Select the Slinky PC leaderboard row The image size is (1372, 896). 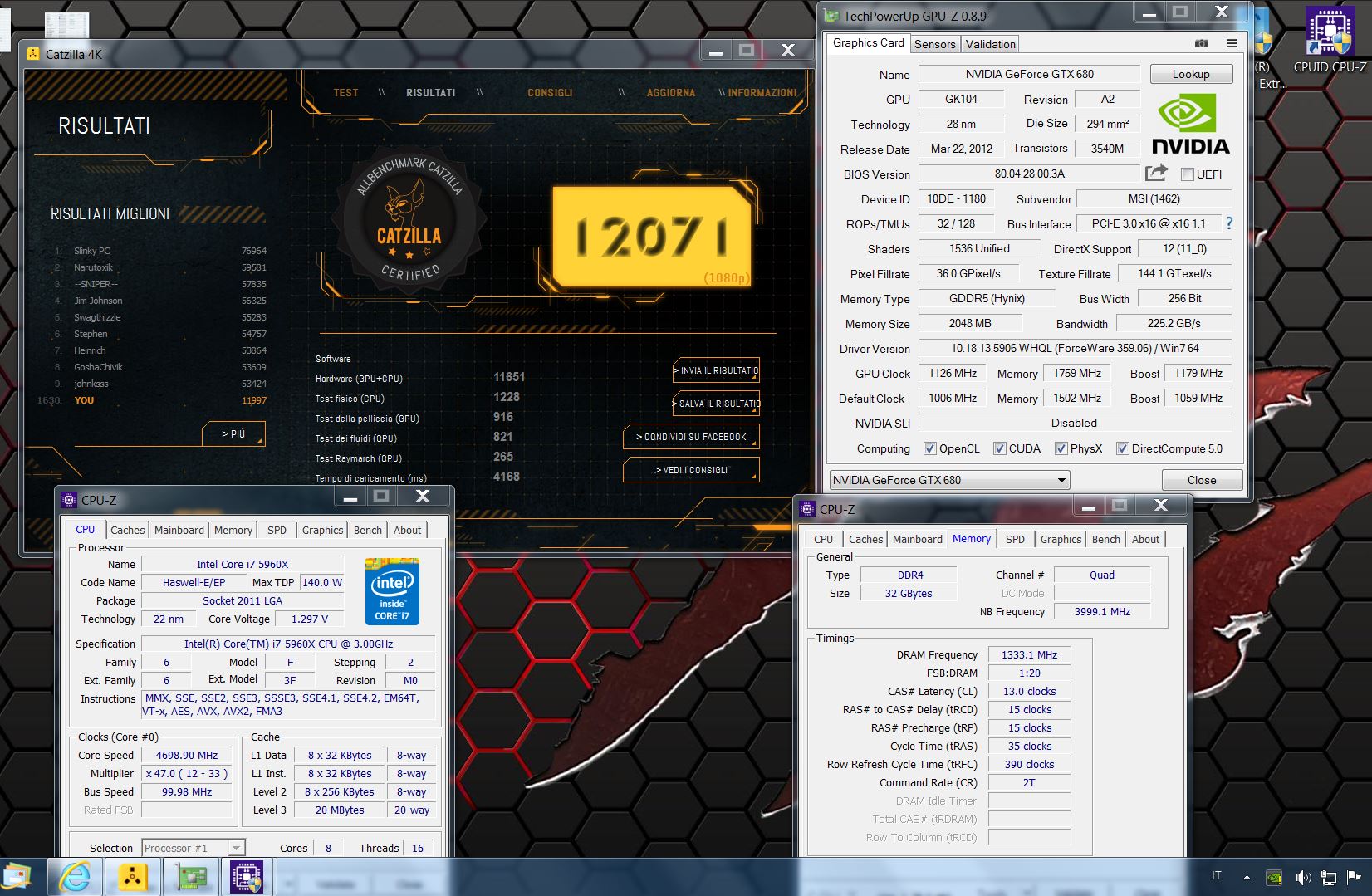(x=159, y=251)
